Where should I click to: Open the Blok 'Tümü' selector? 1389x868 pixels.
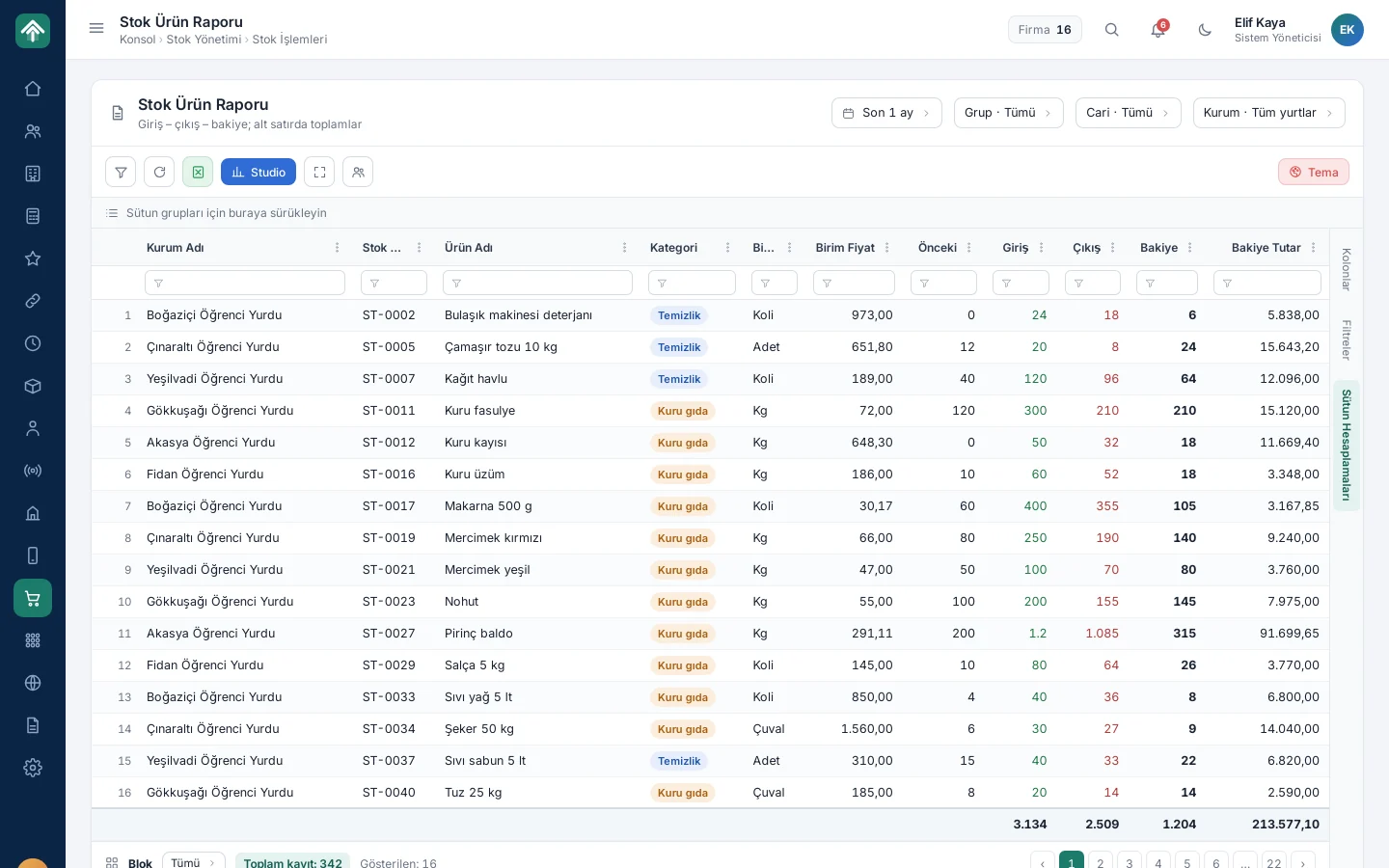pyautogui.click(x=194, y=862)
